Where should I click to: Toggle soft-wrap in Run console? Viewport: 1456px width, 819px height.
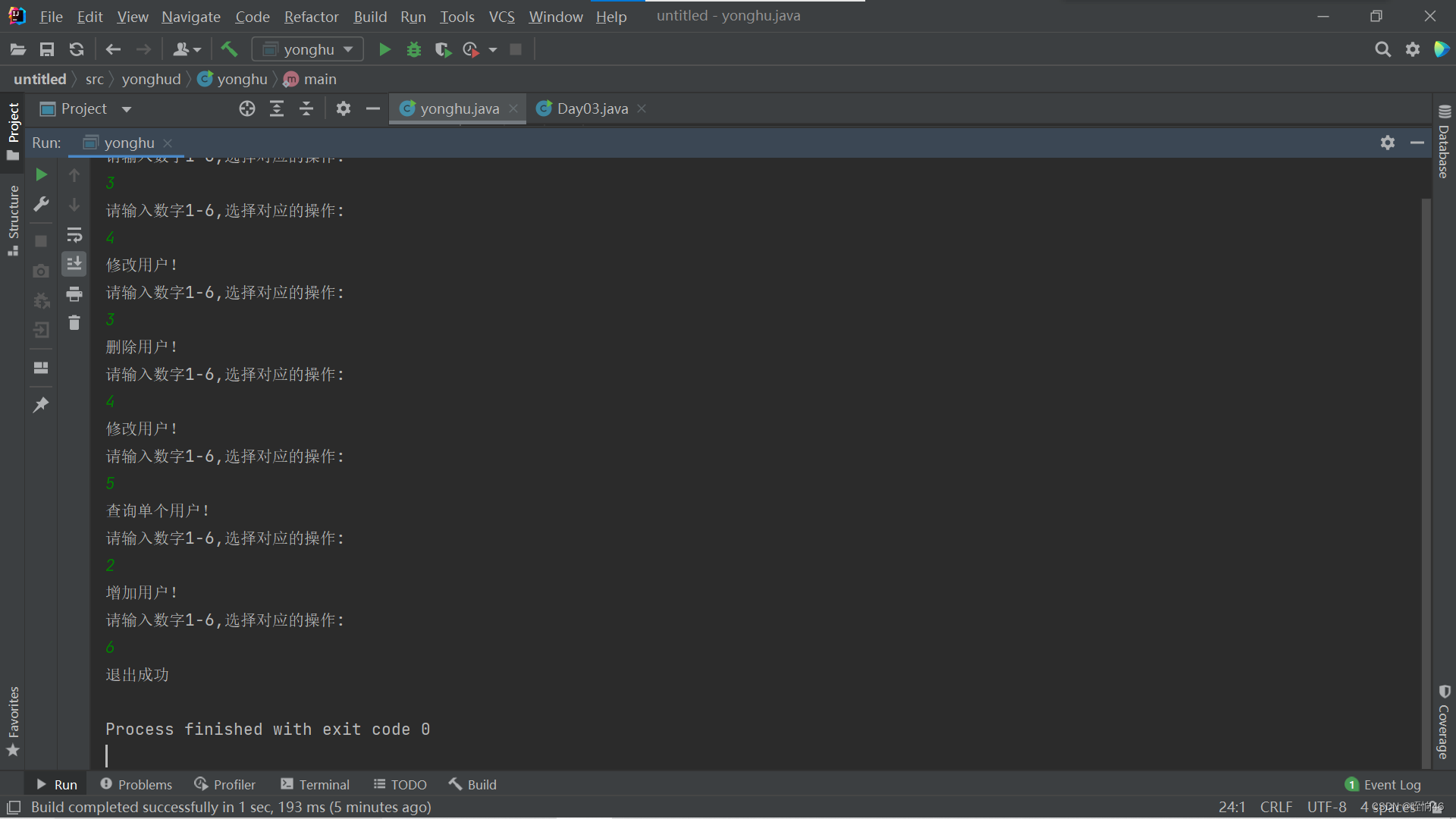coord(74,234)
